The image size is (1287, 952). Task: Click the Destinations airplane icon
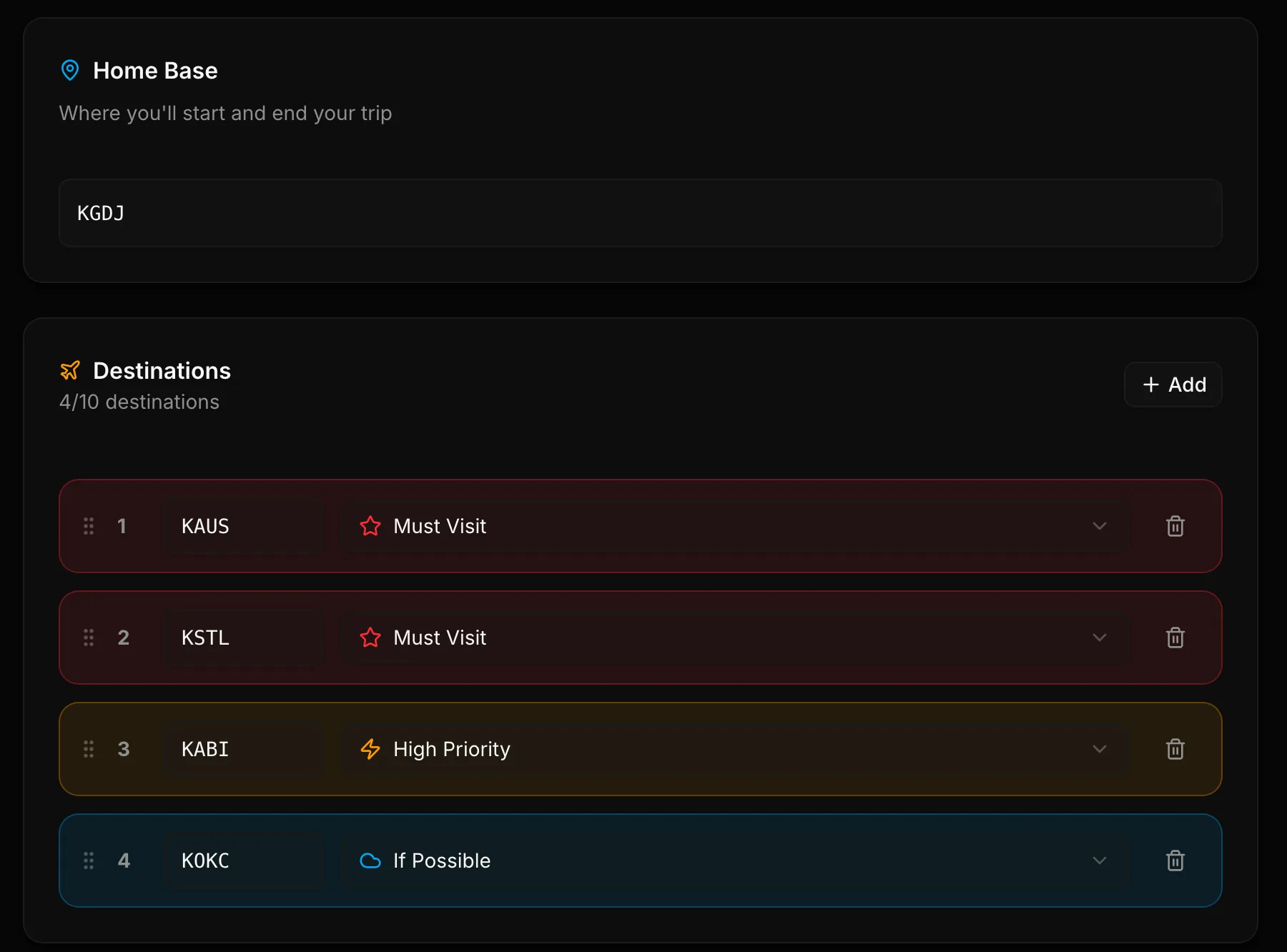click(x=70, y=370)
